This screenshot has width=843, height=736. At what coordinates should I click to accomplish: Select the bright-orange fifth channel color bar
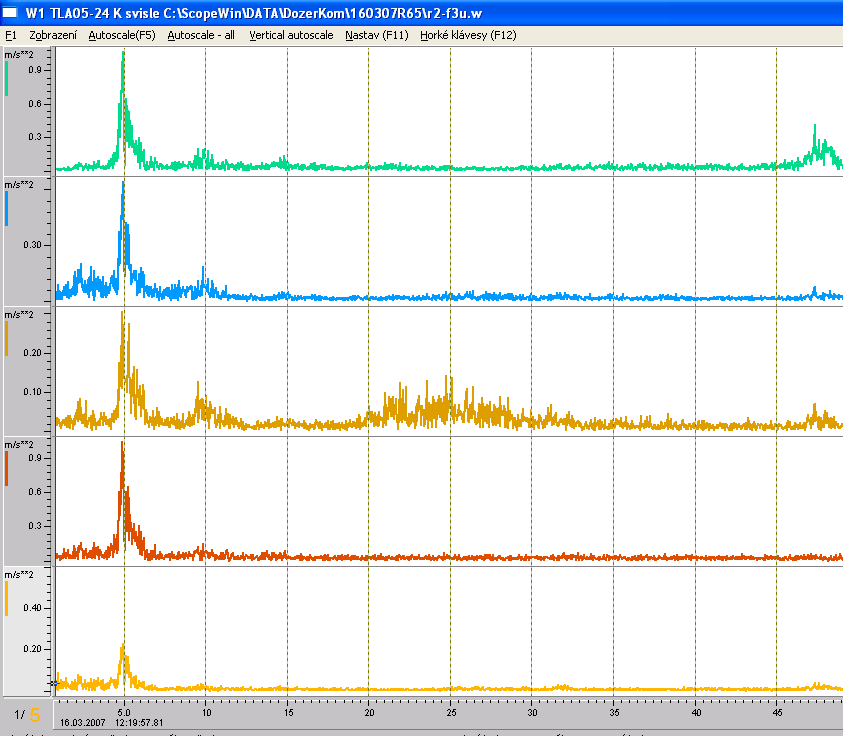pos(6,598)
